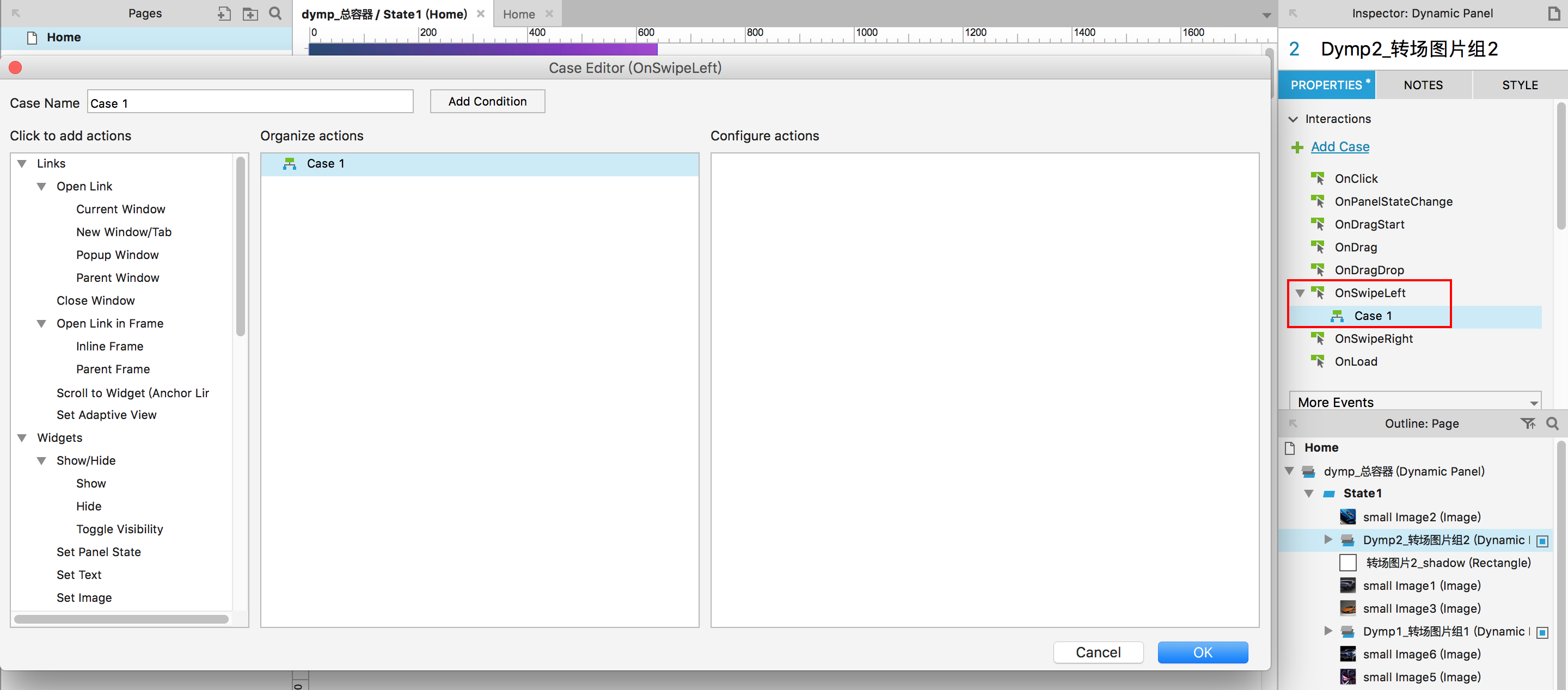Switch to the NOTES tab

pos(1423,85)
